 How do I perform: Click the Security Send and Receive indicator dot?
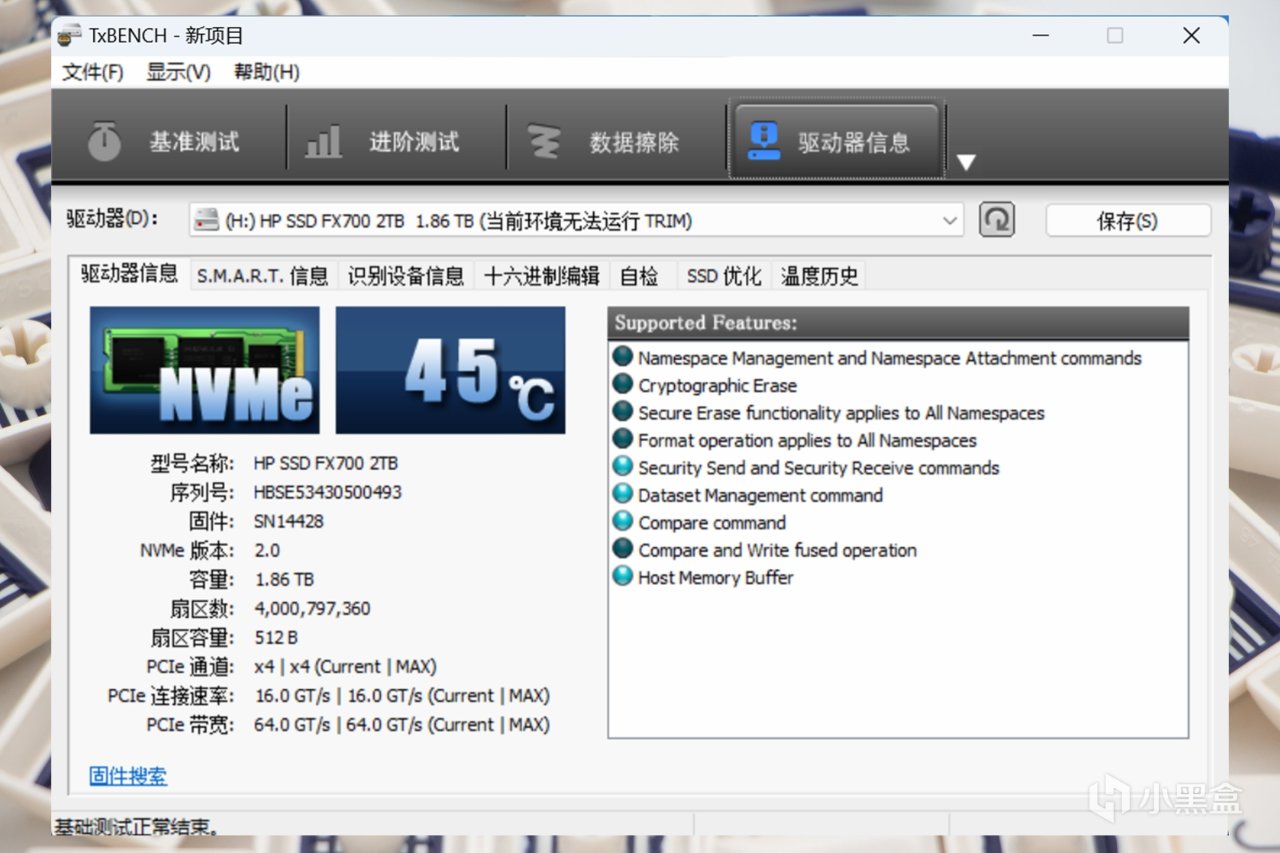[622, 467]
